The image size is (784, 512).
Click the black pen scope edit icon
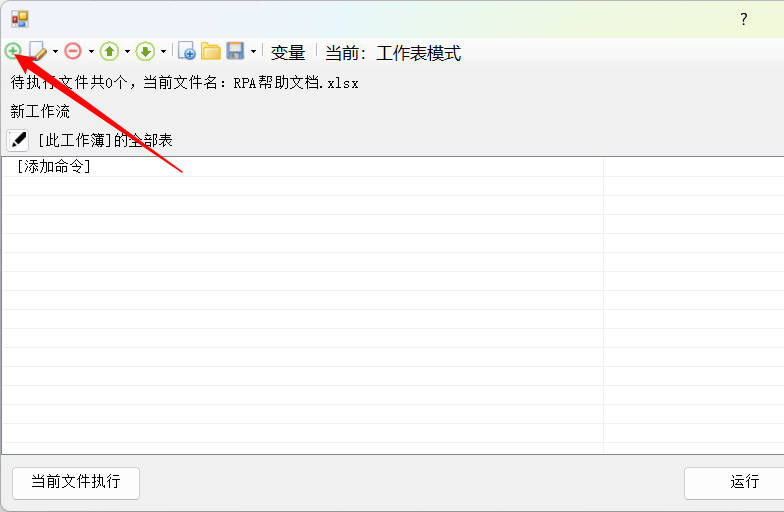point(18,140)
